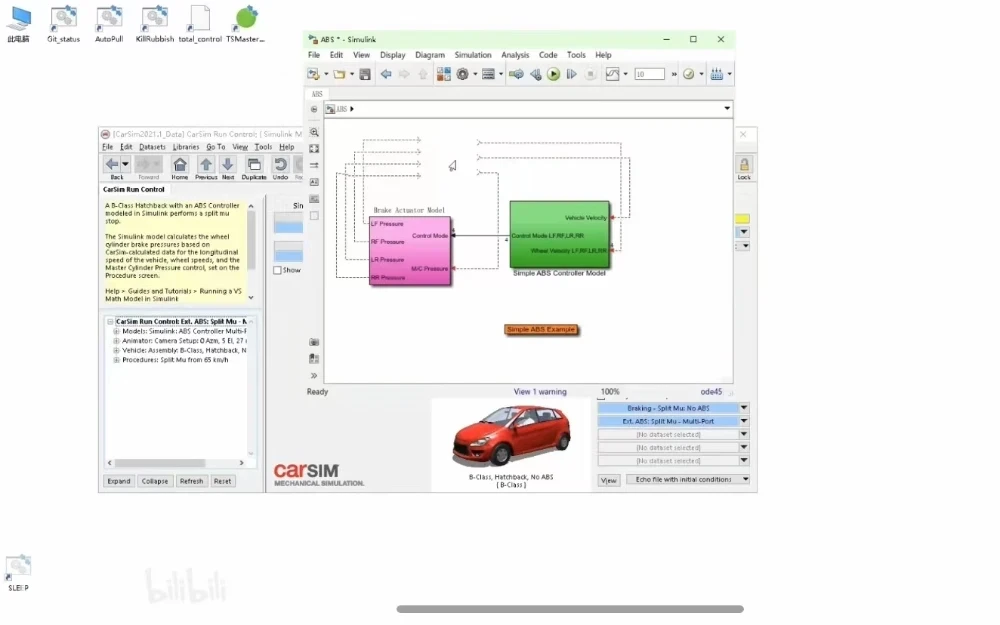Screen dimensions: 1000x625
Task: Open the Datasets menu in CarSim
Action: [x=152, y=147]
